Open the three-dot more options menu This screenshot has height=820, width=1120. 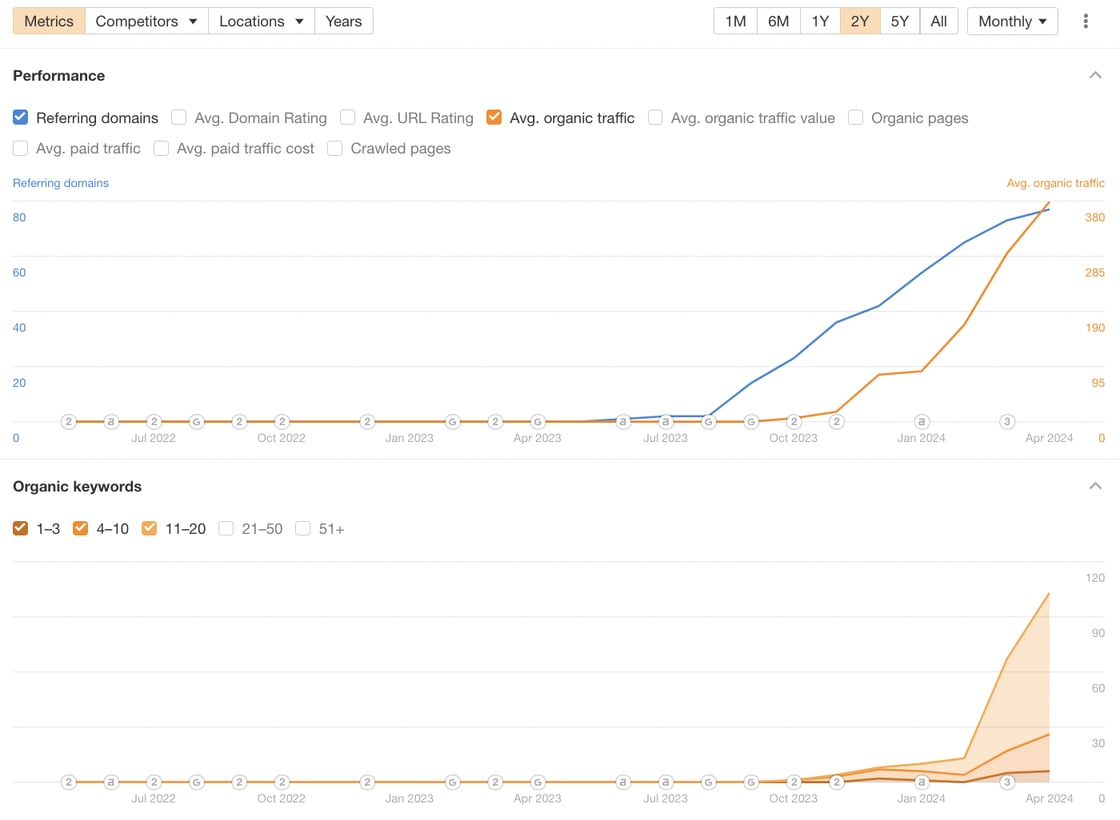click(1085, 21)
